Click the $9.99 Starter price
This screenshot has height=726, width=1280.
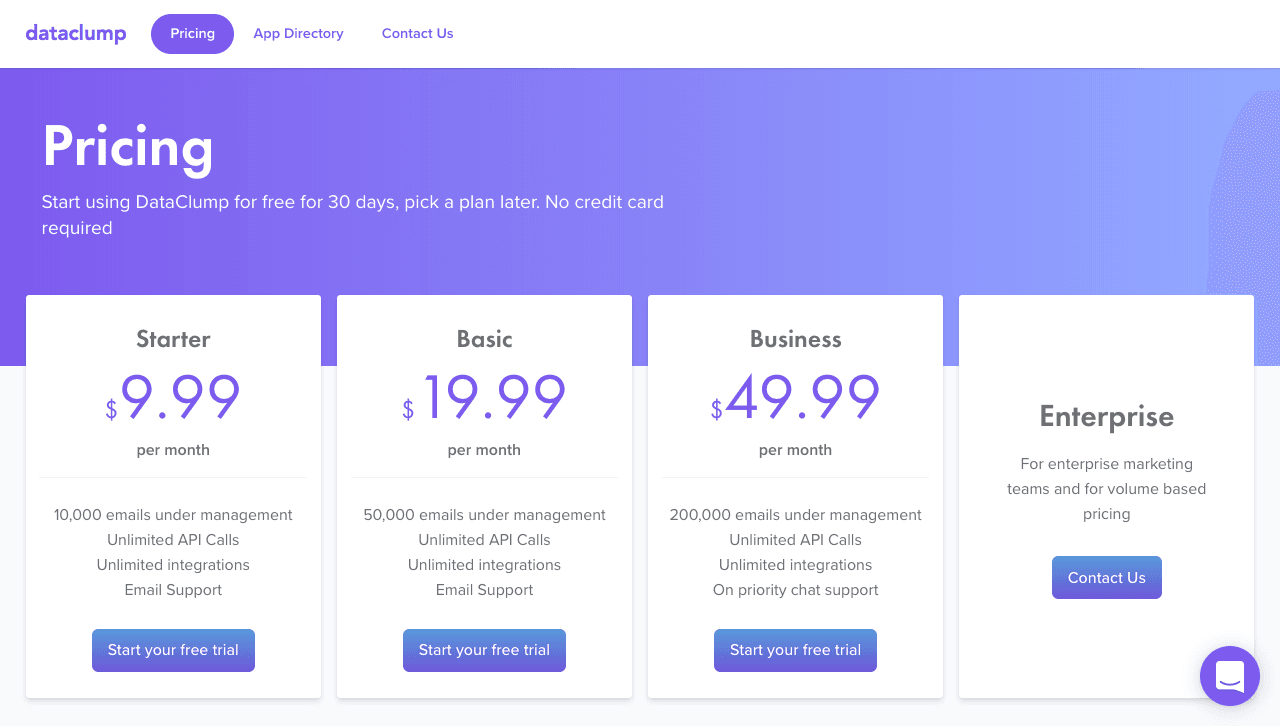[173, 397]
